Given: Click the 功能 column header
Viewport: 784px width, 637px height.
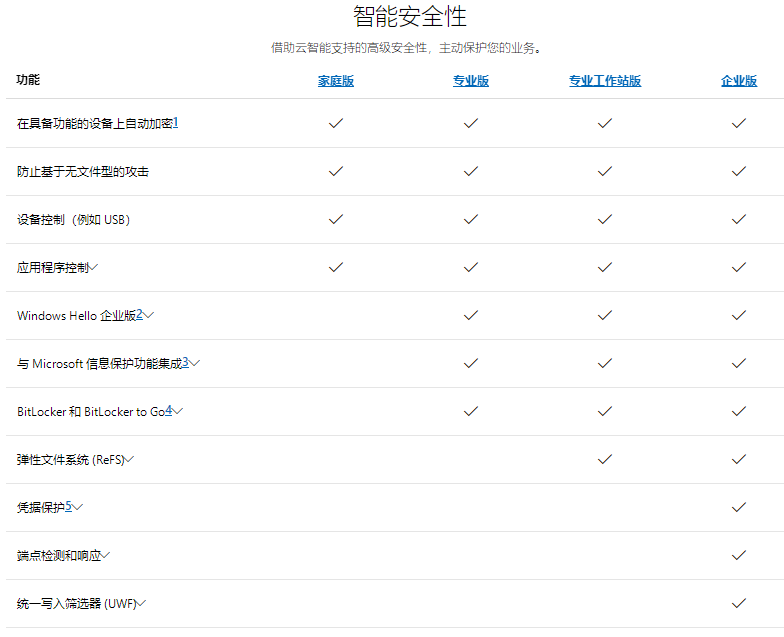Looking at the screenshot, I should coord(28,80).
